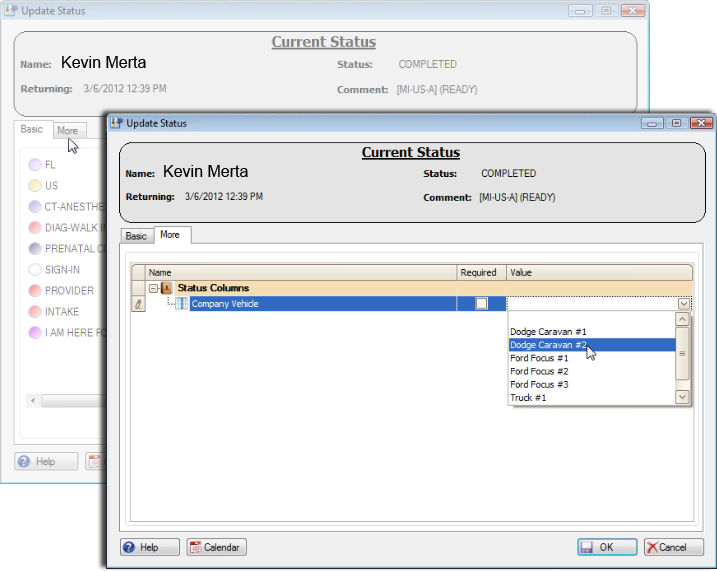Click the INTAKE status red circle icon

pos(35,311)
